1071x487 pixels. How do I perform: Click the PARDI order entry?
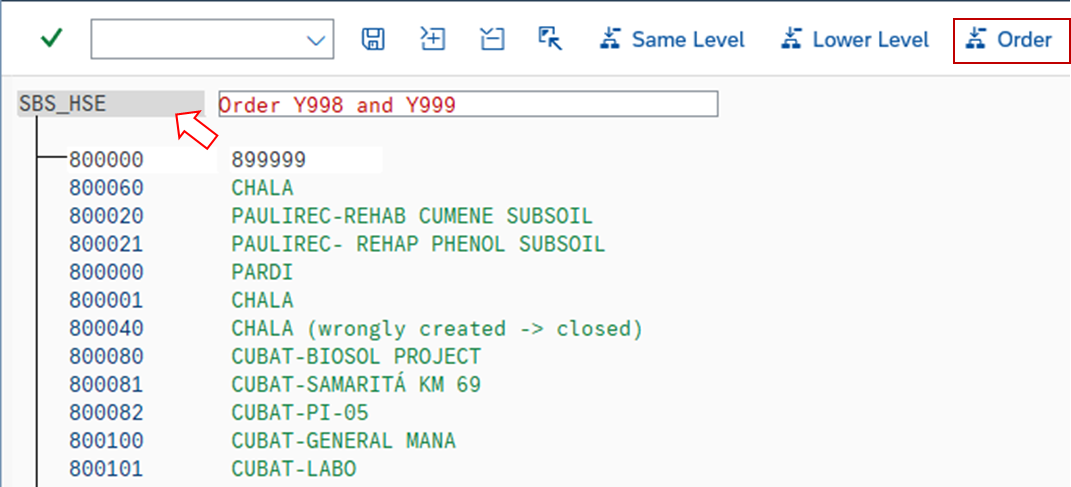[x=262, y=272]
